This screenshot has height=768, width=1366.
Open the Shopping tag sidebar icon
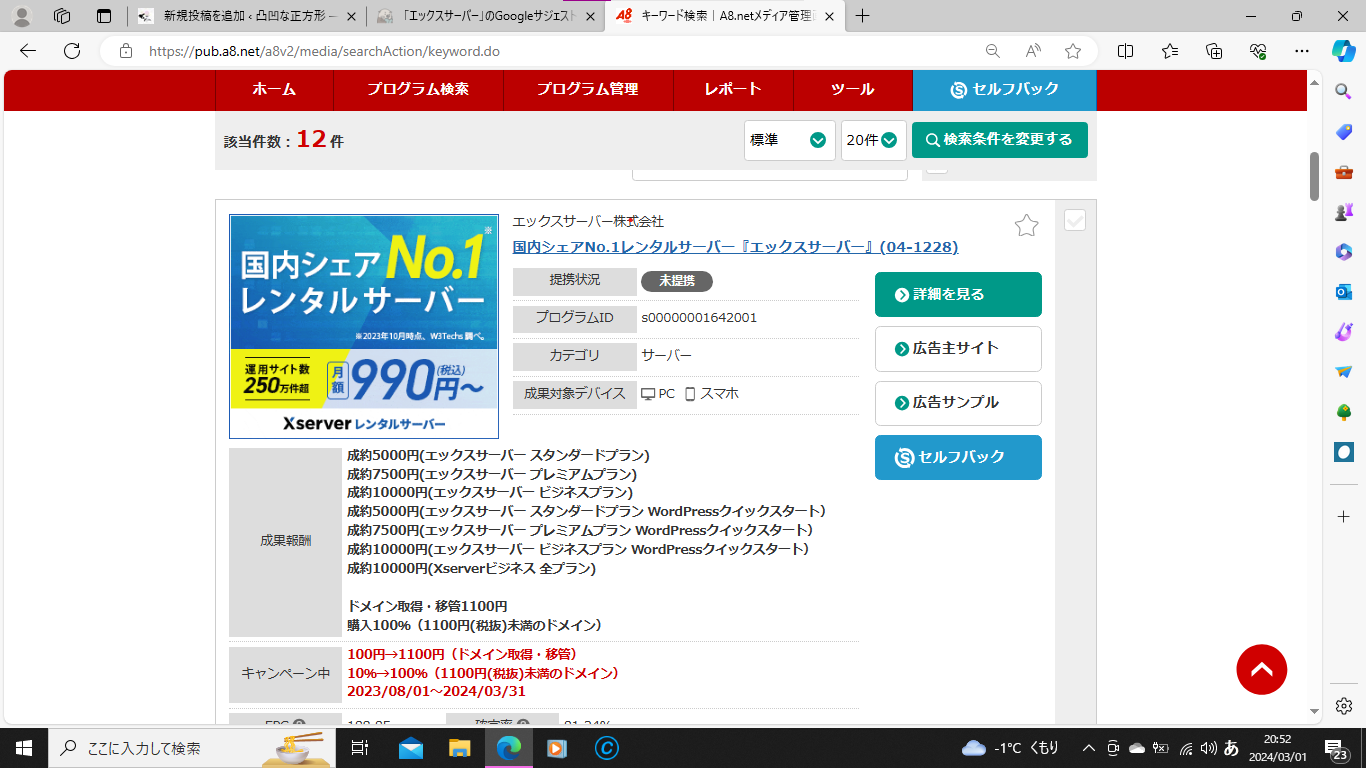coord(1343,132)
